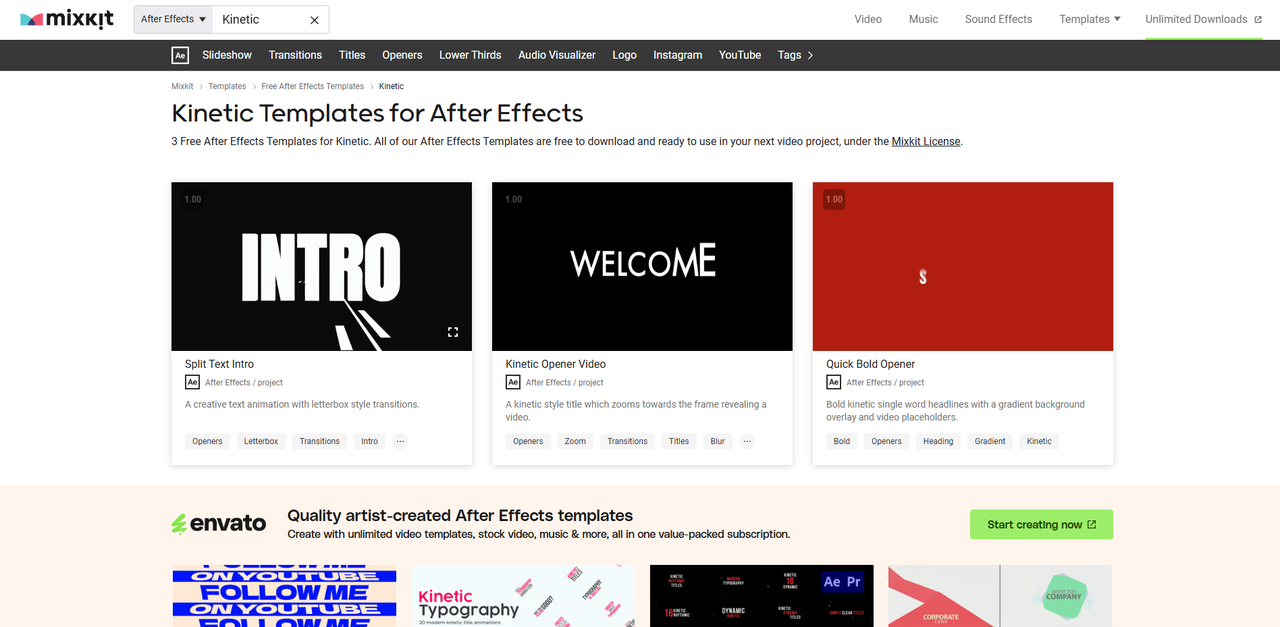Click the Quick Bold Opener title
Image resolution: width=1280 pixels, height=627 pixels.
pyautogui.click(x=871, y=364)
